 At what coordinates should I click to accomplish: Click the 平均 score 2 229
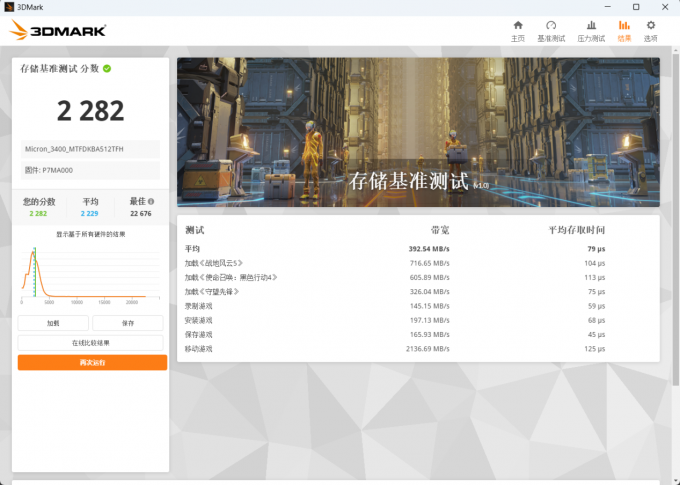pos(89,213)
